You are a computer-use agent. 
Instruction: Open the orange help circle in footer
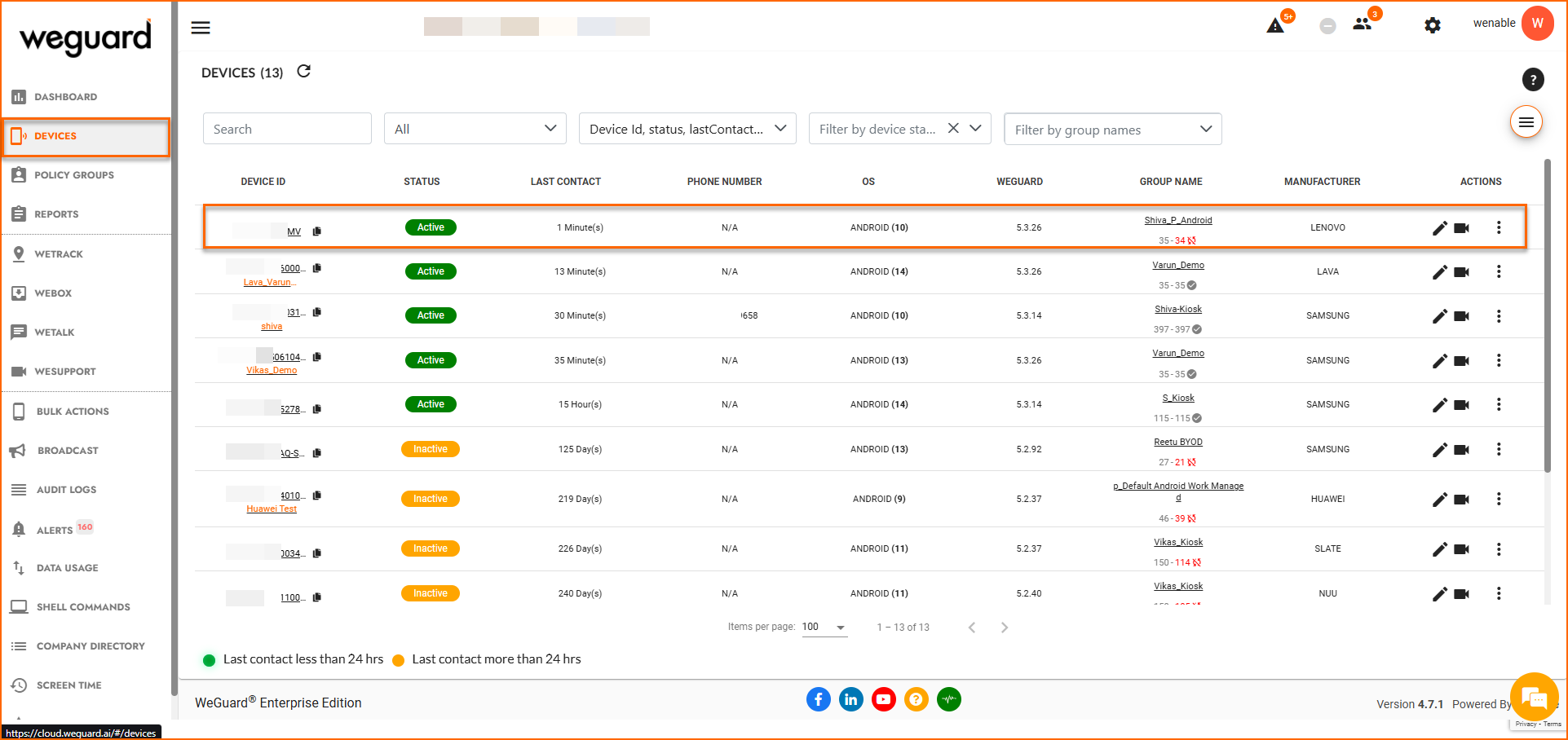917,699
